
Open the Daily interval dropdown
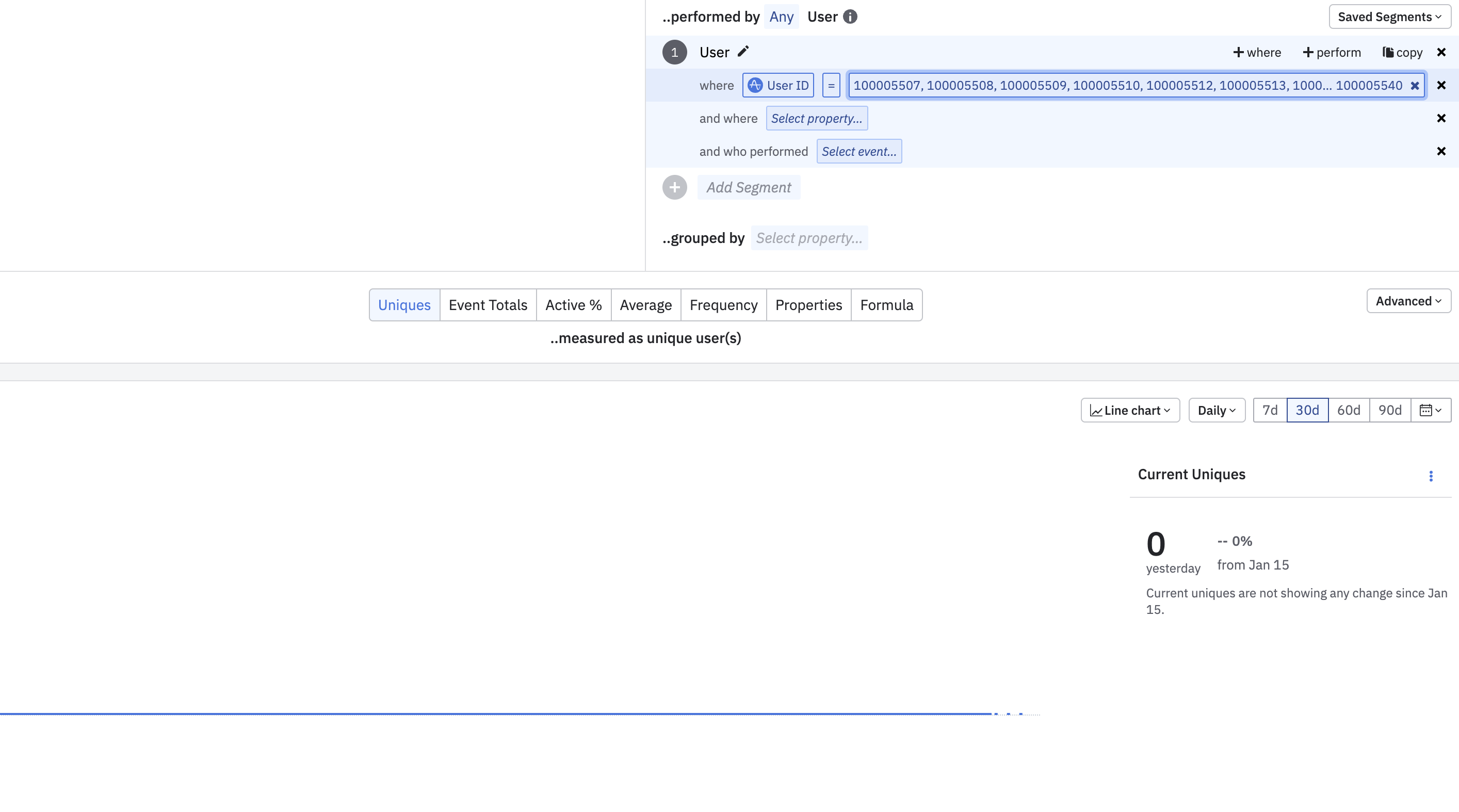tap(1216, 410)
